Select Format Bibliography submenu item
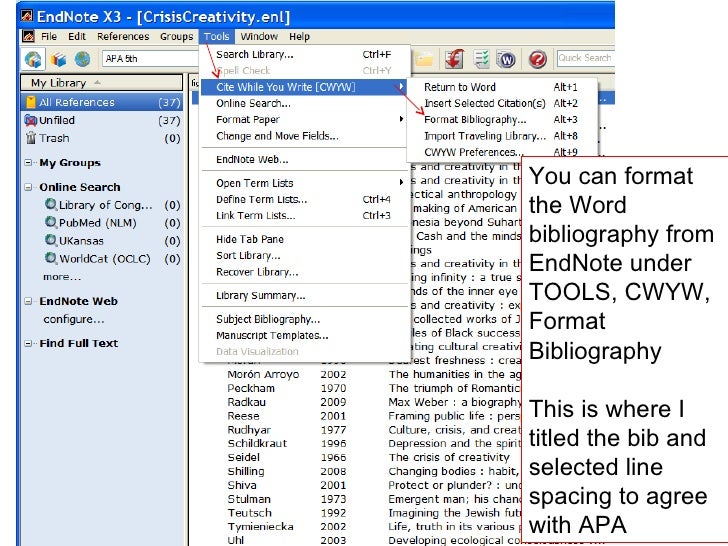Screen dimensions: 728x546 pos(502,119)
